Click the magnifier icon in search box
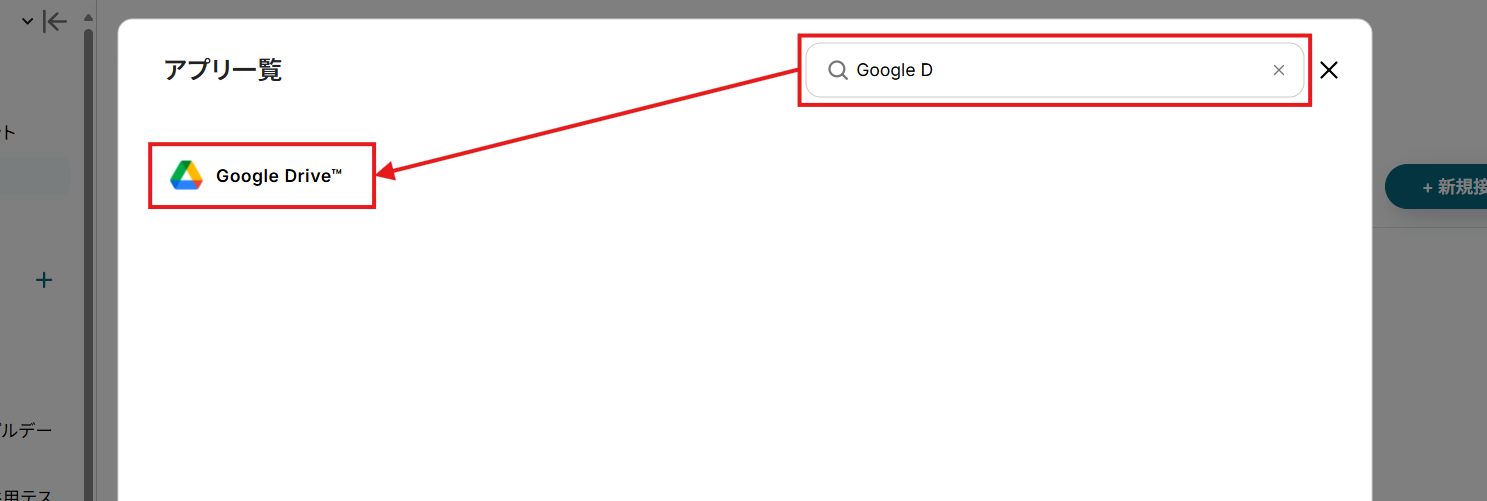 pos(837,70)
